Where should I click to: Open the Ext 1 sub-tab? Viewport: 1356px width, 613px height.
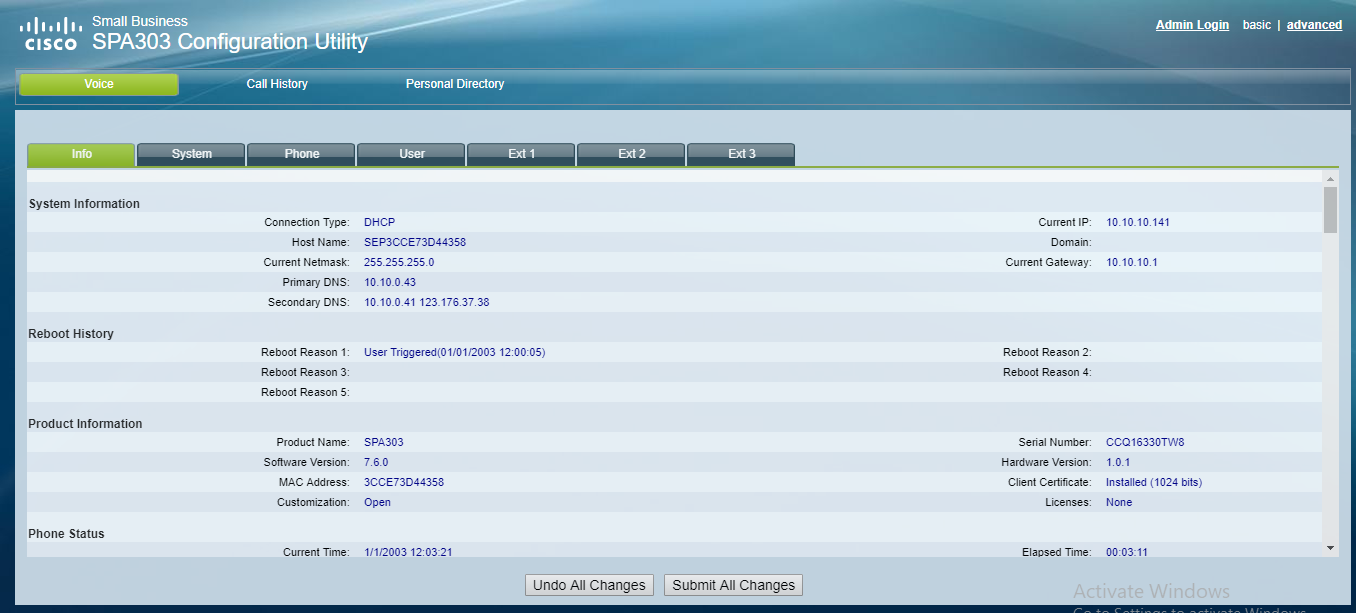(x=521, y=154)
